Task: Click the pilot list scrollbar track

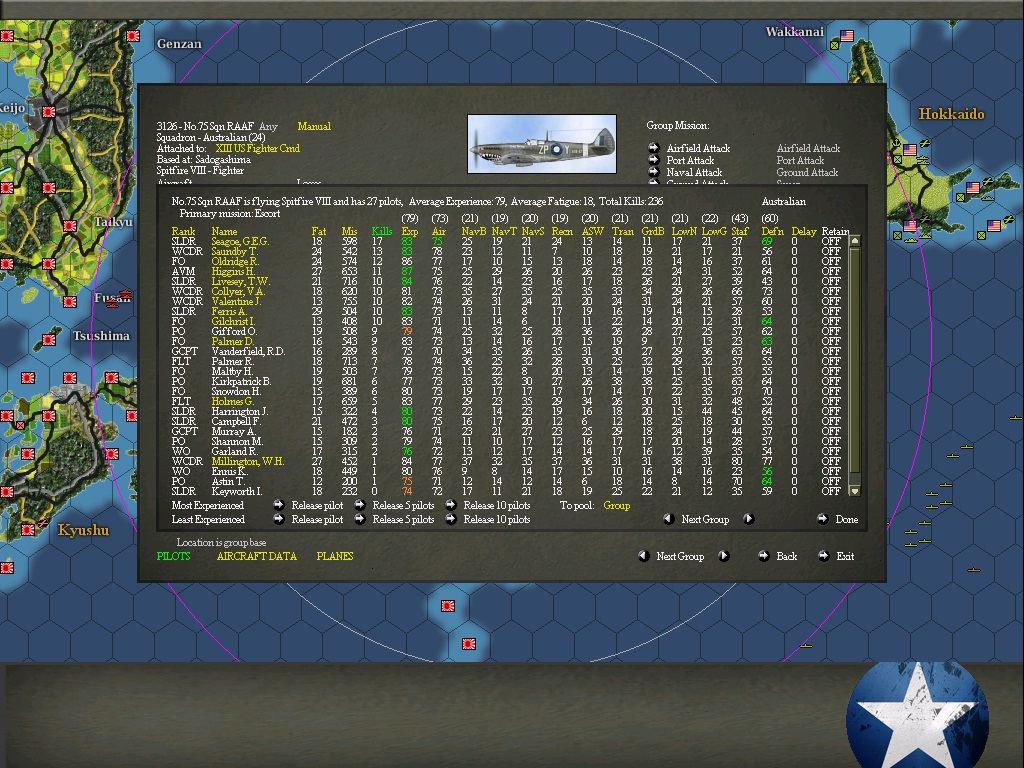Action: (854, 366)
